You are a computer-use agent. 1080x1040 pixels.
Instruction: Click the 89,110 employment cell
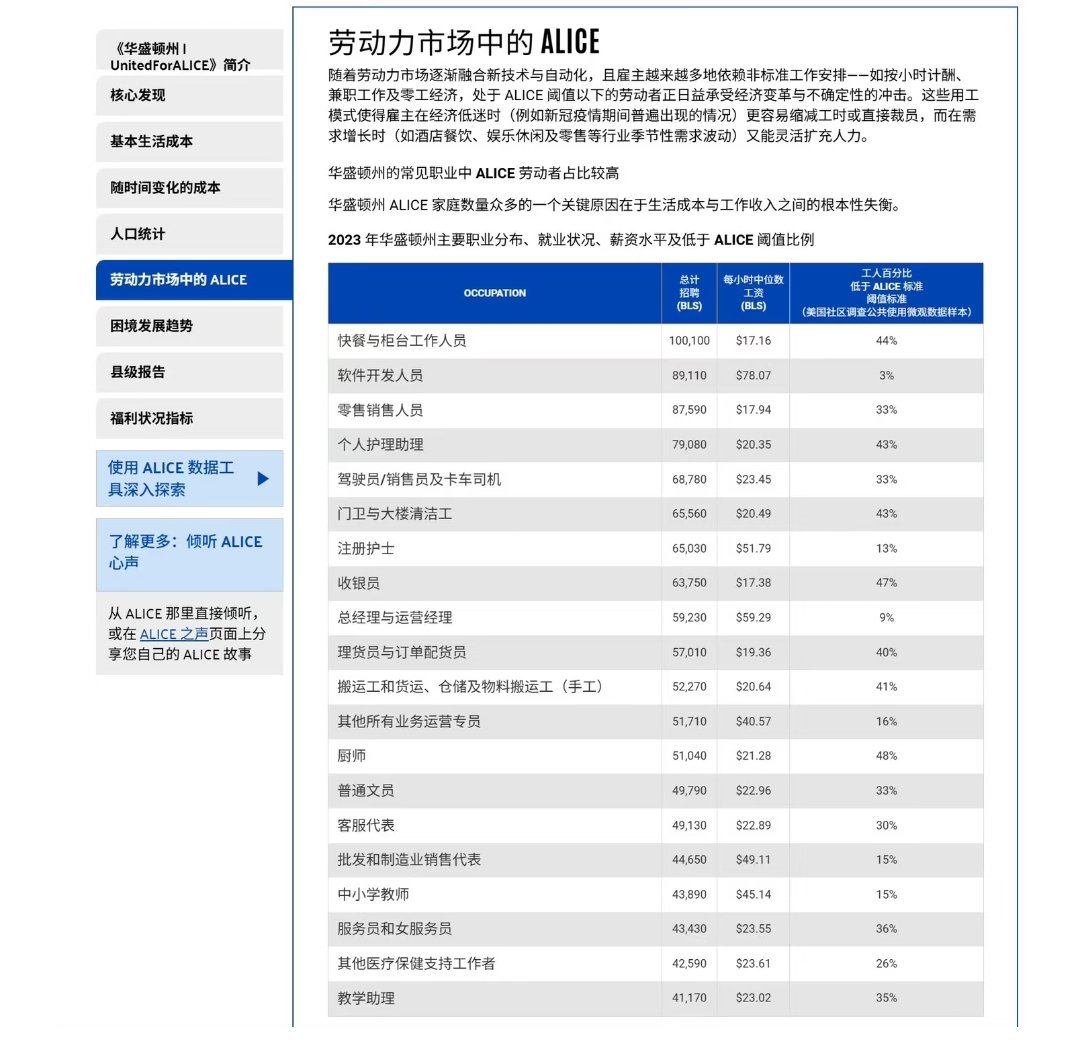click(x=689, y=376)
